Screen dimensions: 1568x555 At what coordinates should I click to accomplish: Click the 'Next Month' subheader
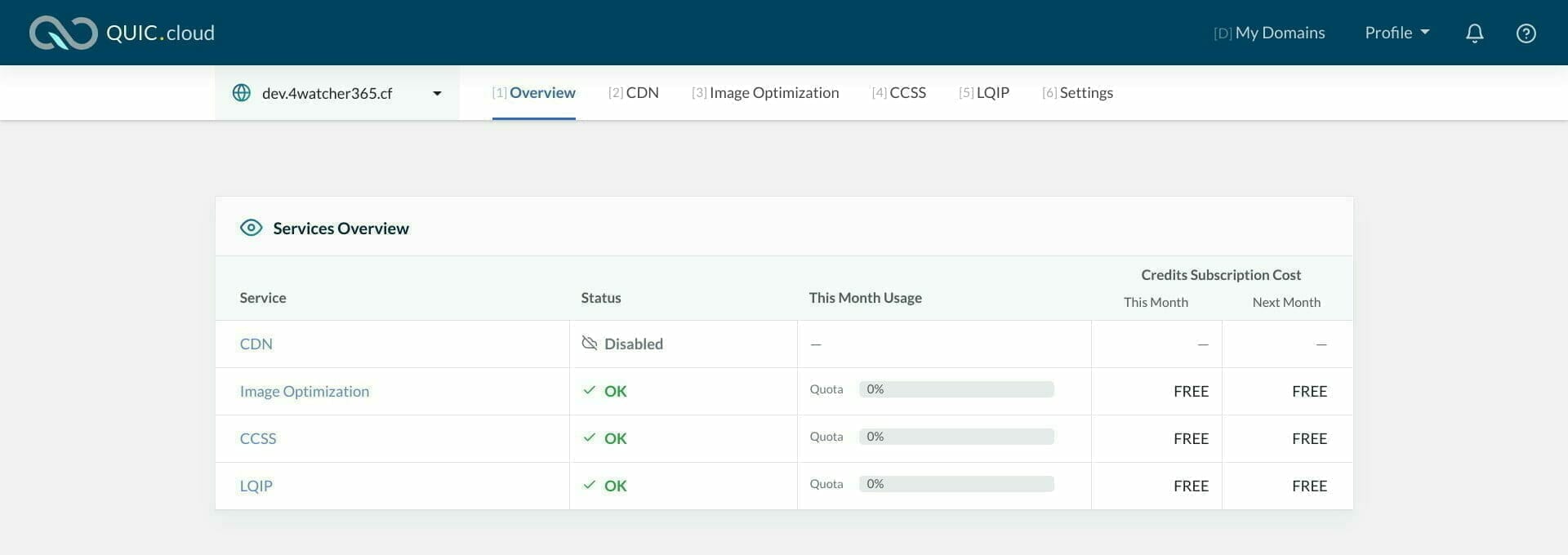[1286, 302]
